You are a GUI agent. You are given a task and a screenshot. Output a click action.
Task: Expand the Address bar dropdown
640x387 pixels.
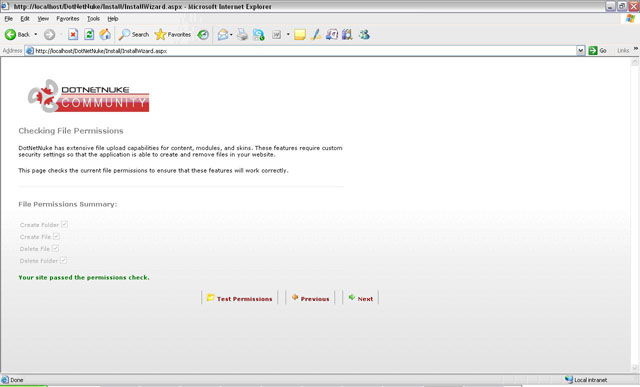(x=580, y=51)
